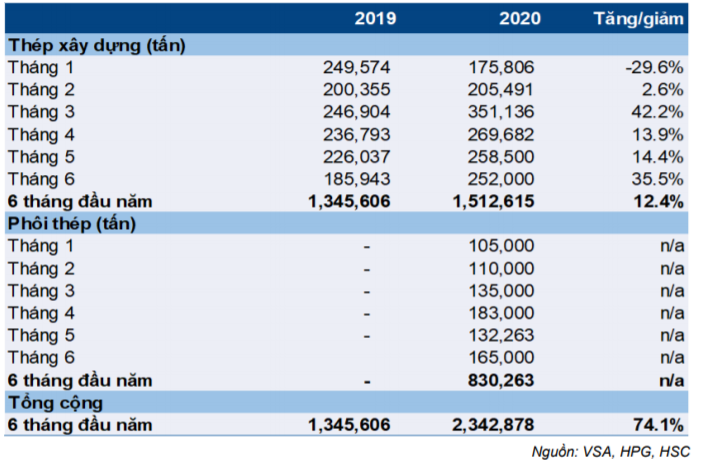Viewport: 708px width, 469px height.
Task: Select the 830,263 total cell
Action: pyautogui.click(x=502, y=380)
